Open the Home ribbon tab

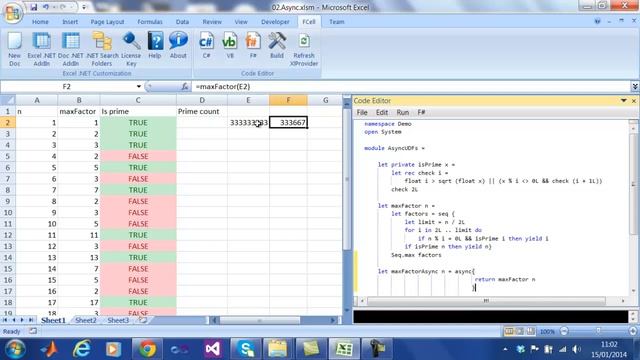pyautogui.click(x=40, y=22)
